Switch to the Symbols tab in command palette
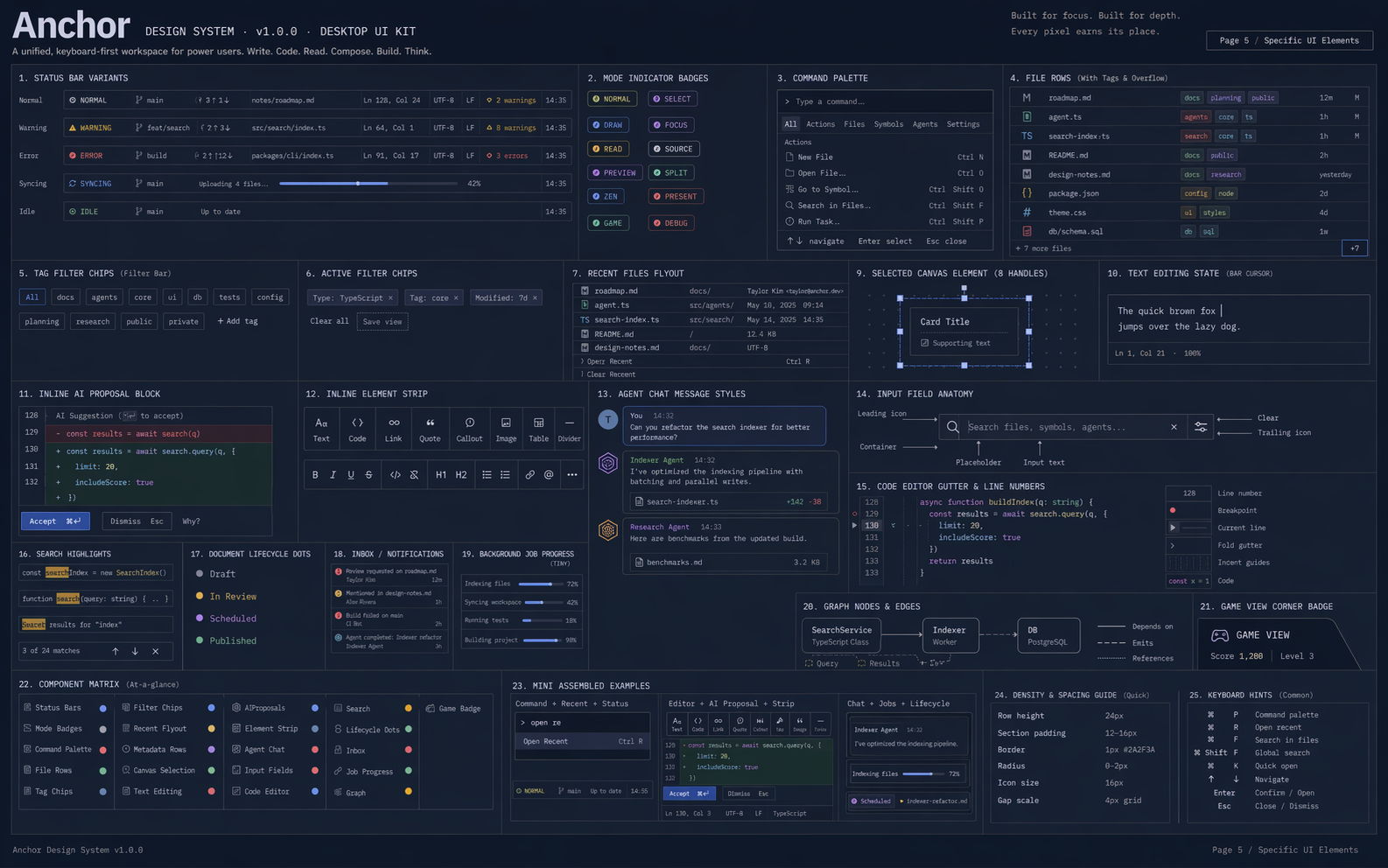1388x868 pixels. coord(888,124)
